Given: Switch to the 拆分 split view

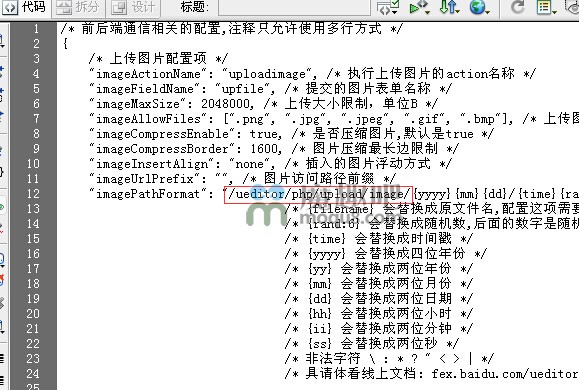Looking at the screenshot, I should pos(78,7).
